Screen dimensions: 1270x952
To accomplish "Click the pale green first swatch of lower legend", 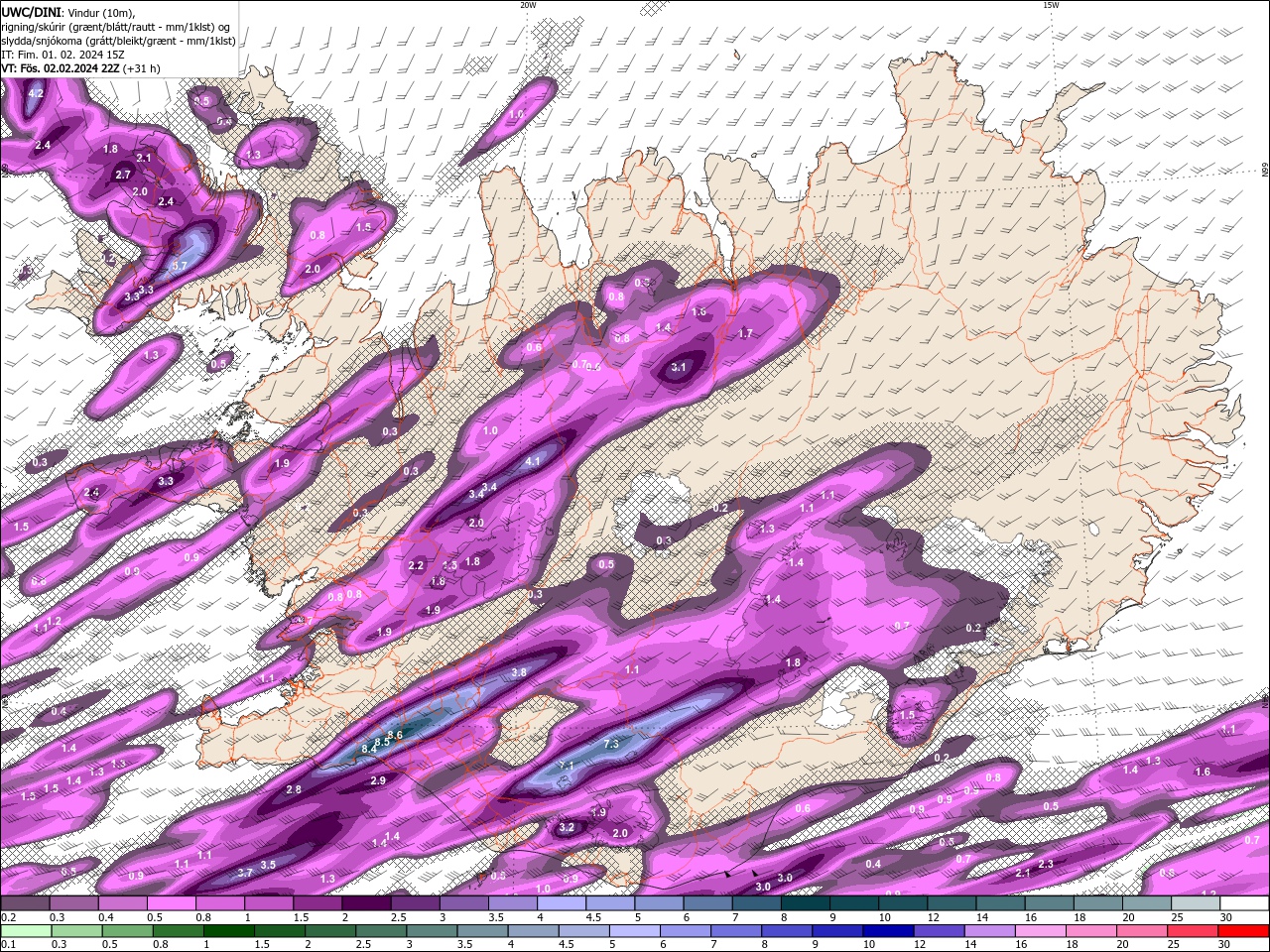I will point(26,931).
